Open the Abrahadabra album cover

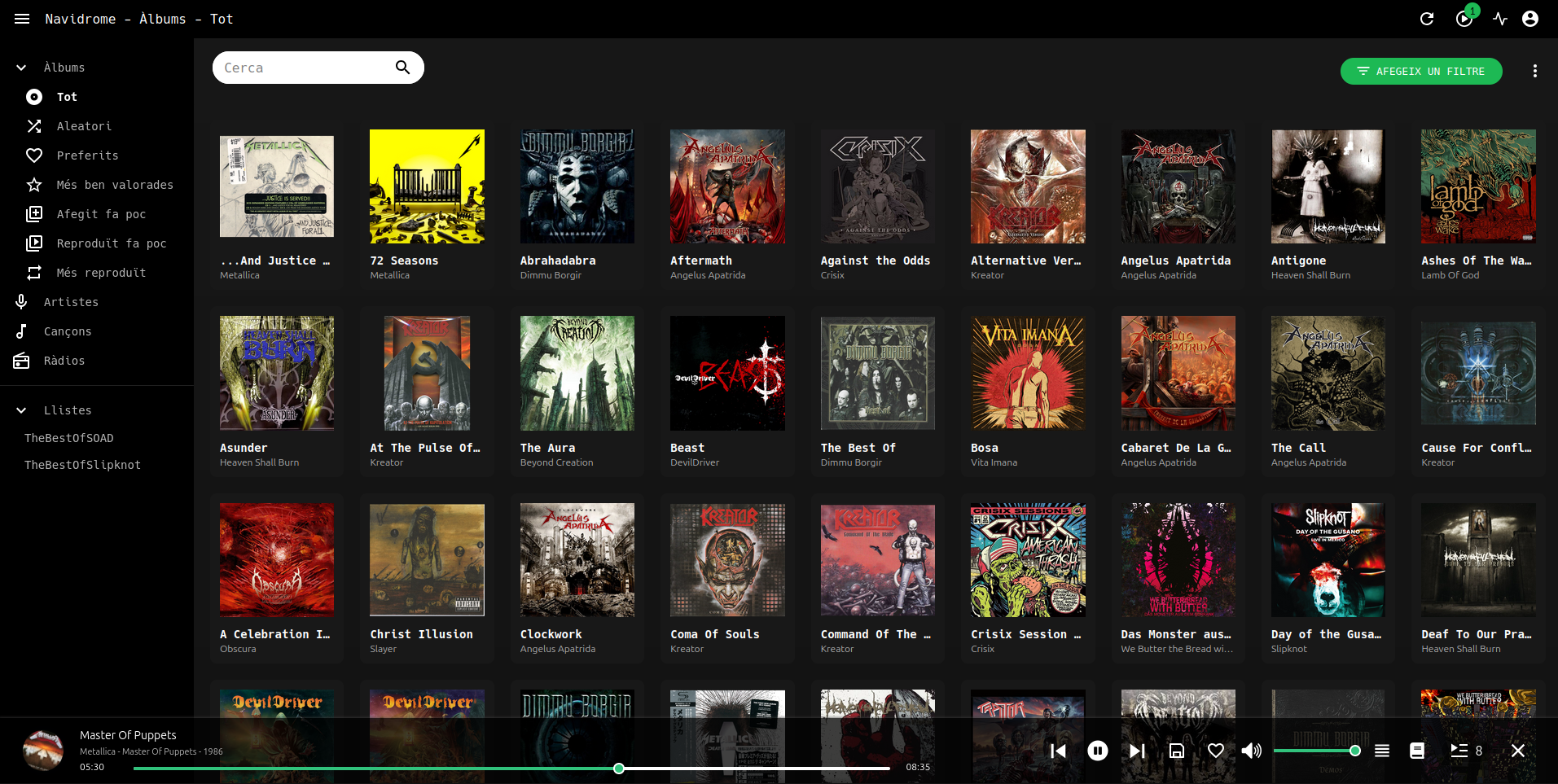[577, 186]
